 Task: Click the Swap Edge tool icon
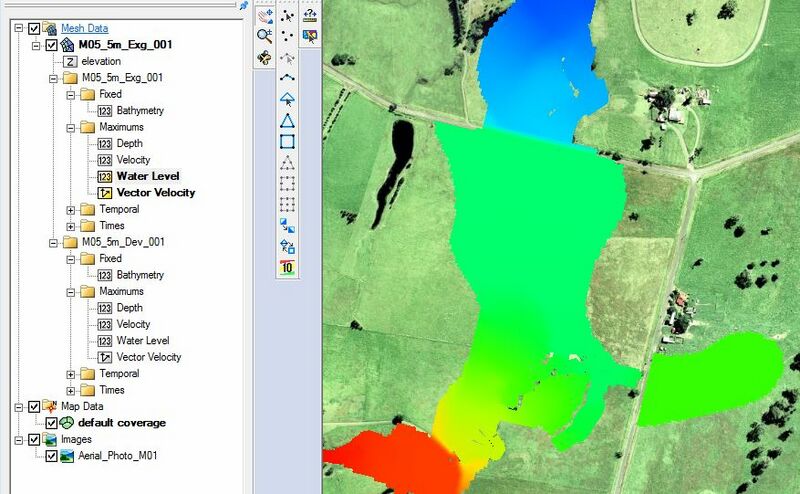tap(288, 225)
